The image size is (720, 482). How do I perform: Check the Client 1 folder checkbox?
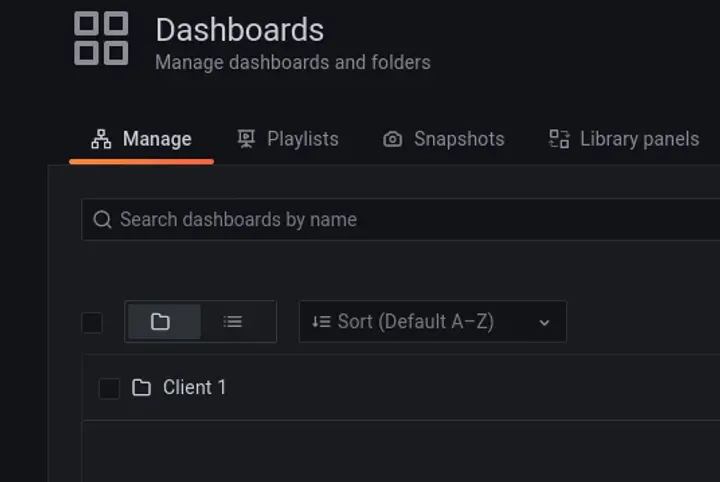[109, 388]
